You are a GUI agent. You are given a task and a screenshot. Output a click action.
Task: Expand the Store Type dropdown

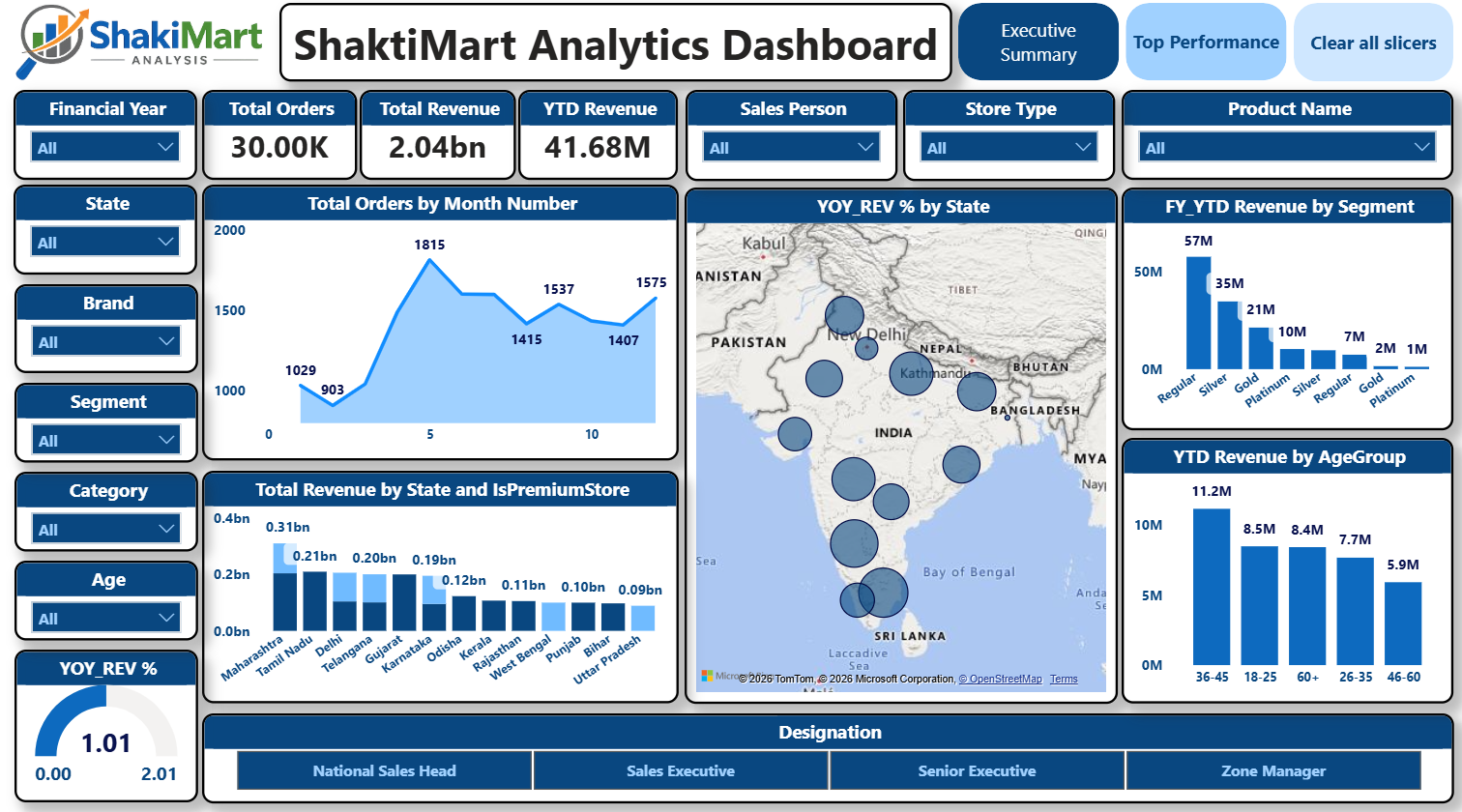[1009, 148]
